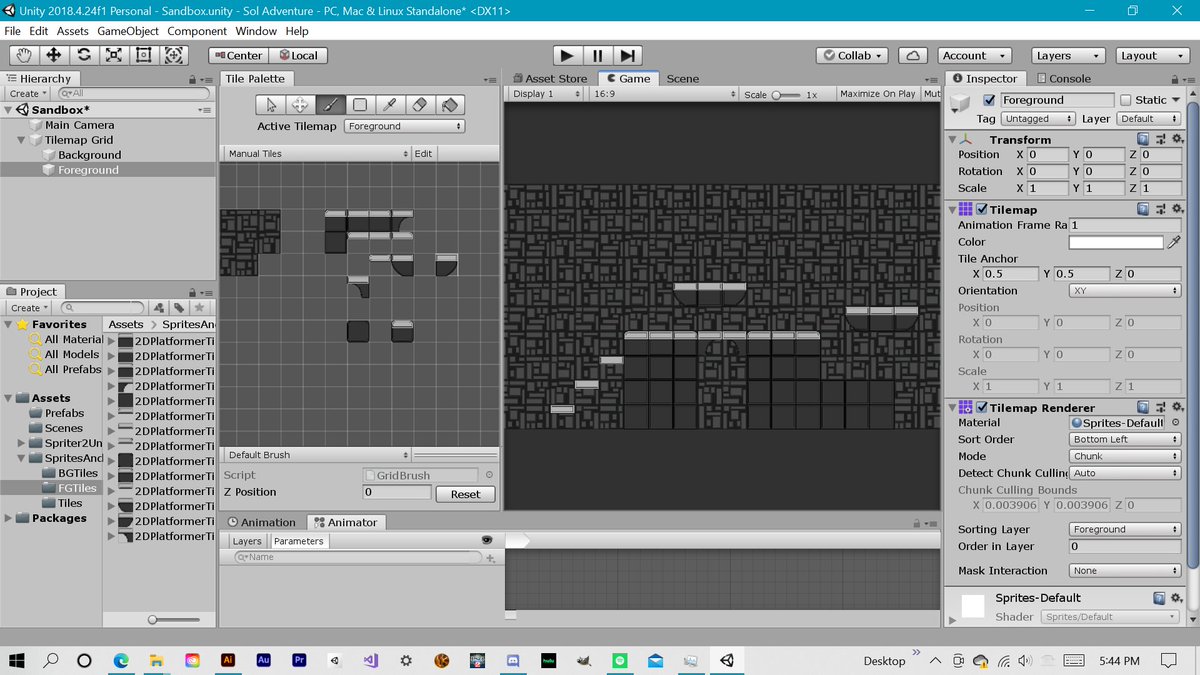Screen dimensions: 1200x675
Task: Open Tilemap component help reference icon
Action: tap(1144, 209)
